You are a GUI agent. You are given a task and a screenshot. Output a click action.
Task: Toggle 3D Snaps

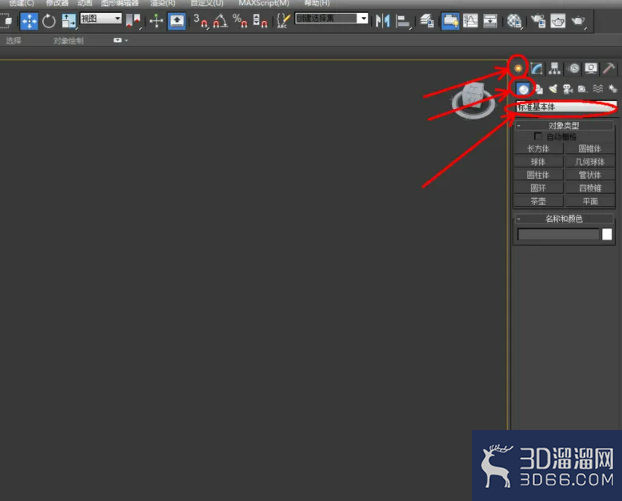coord(201,21)
